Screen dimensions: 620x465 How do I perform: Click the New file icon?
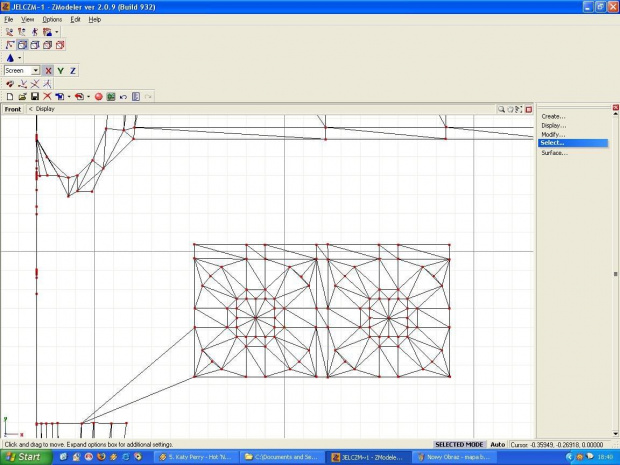click(x=10, y=97)
